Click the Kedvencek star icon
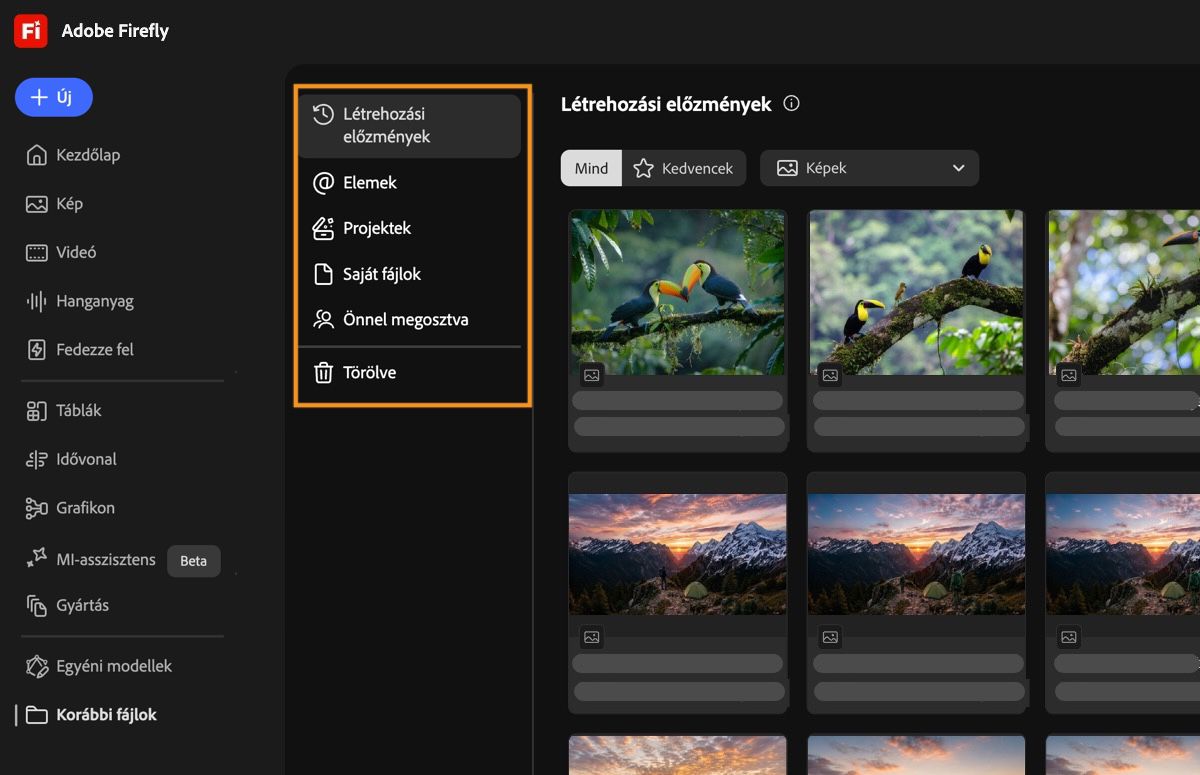 pos(644,168)
